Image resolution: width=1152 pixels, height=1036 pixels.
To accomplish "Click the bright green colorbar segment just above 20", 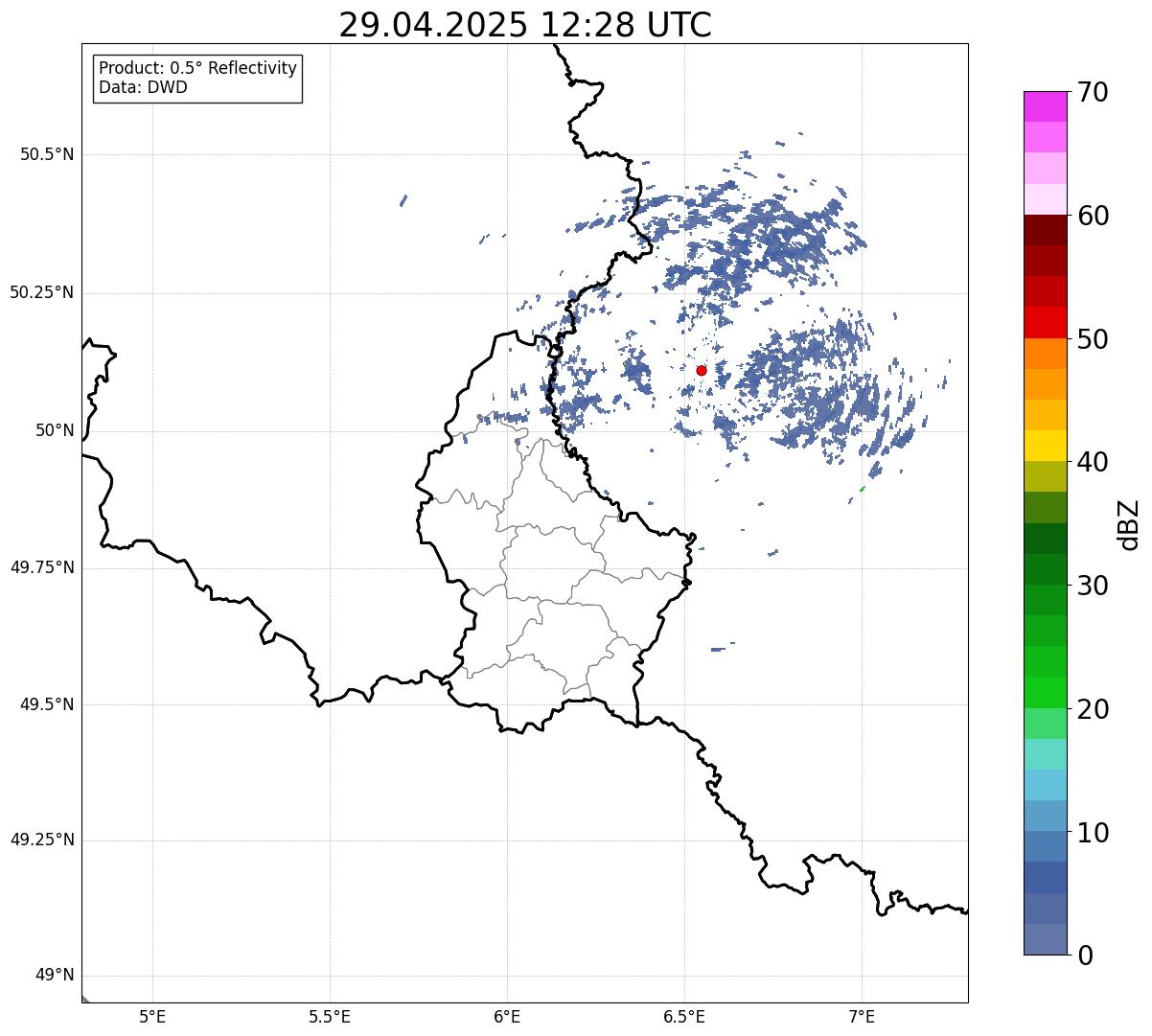I will tap(1046, 693).
